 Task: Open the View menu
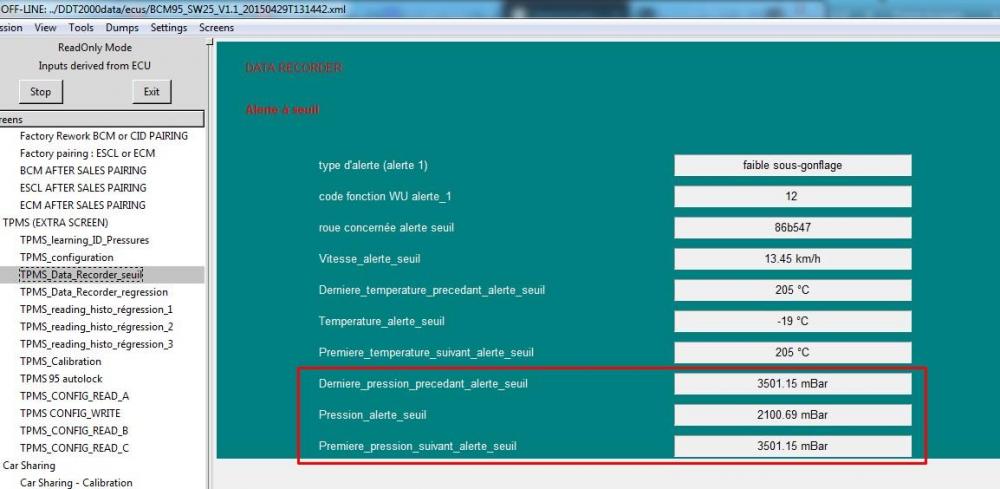[45, 27]
